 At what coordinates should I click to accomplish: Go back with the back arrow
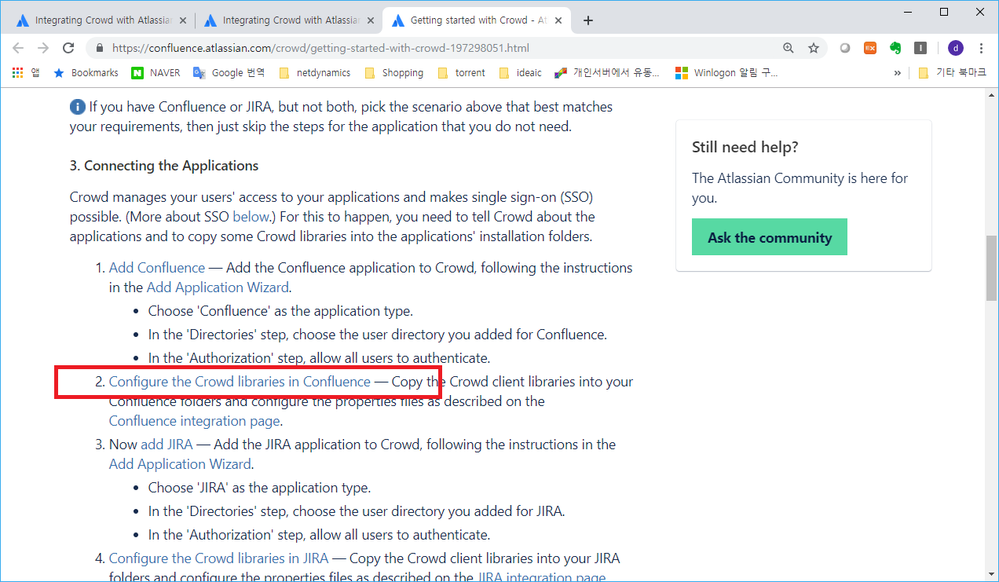coord(18,48)
